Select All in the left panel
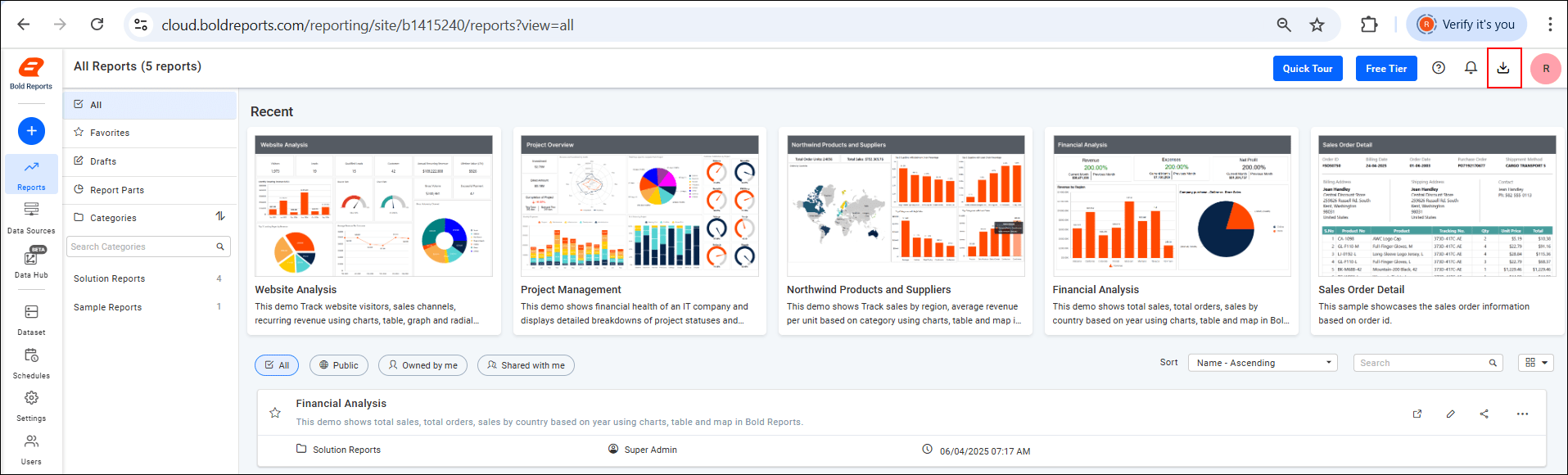 (x=150, y=105)
